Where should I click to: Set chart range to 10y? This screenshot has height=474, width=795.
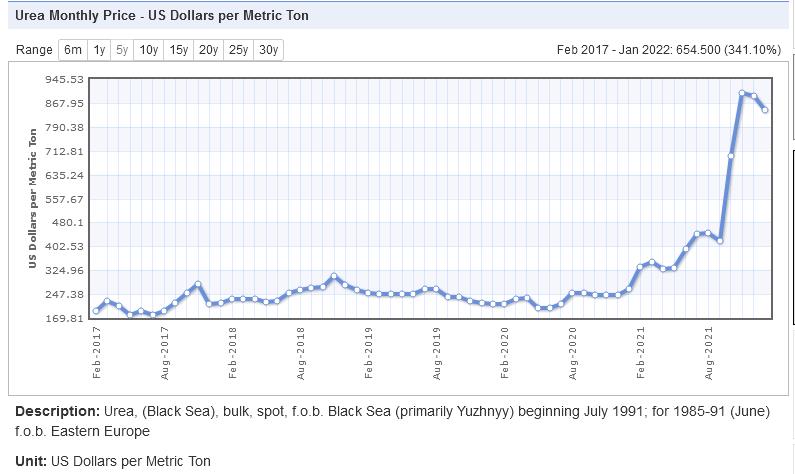pos(149,50)
